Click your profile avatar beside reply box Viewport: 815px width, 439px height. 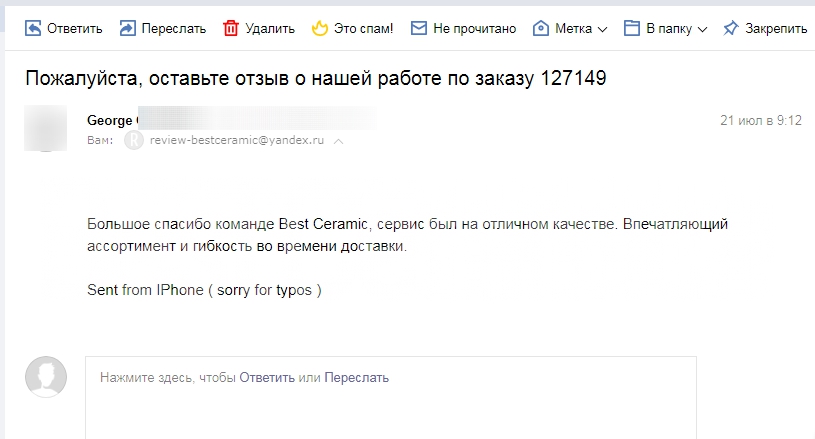coord(46,377)
